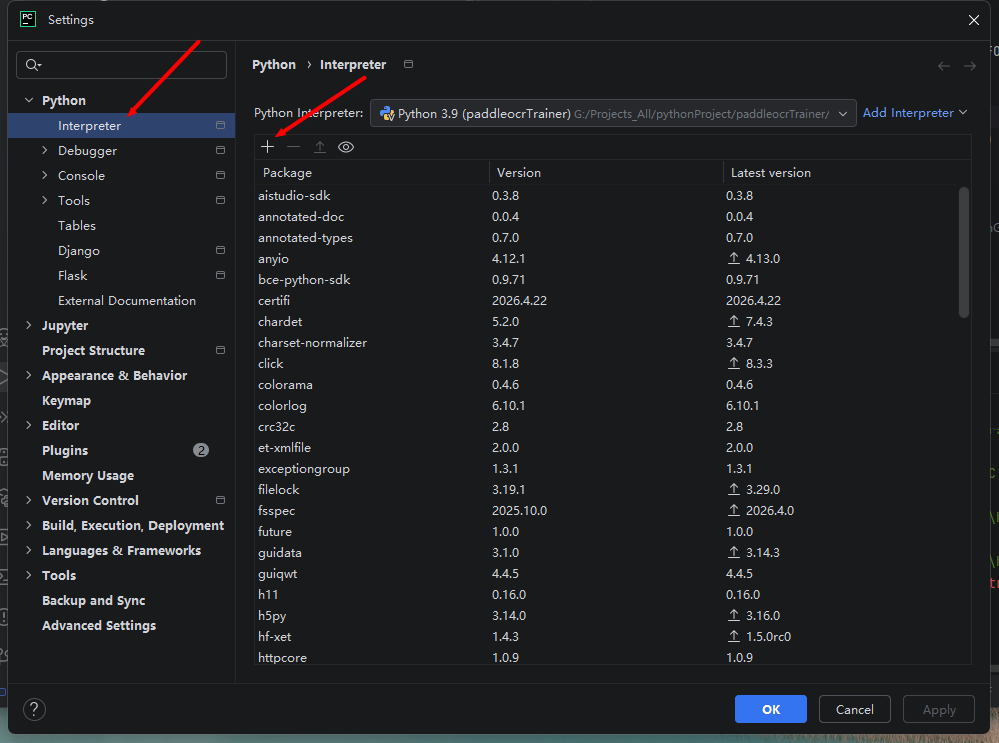
Task: Click the project-level icon beside Interpreter breadcrumb
Action: click(408, 64)
